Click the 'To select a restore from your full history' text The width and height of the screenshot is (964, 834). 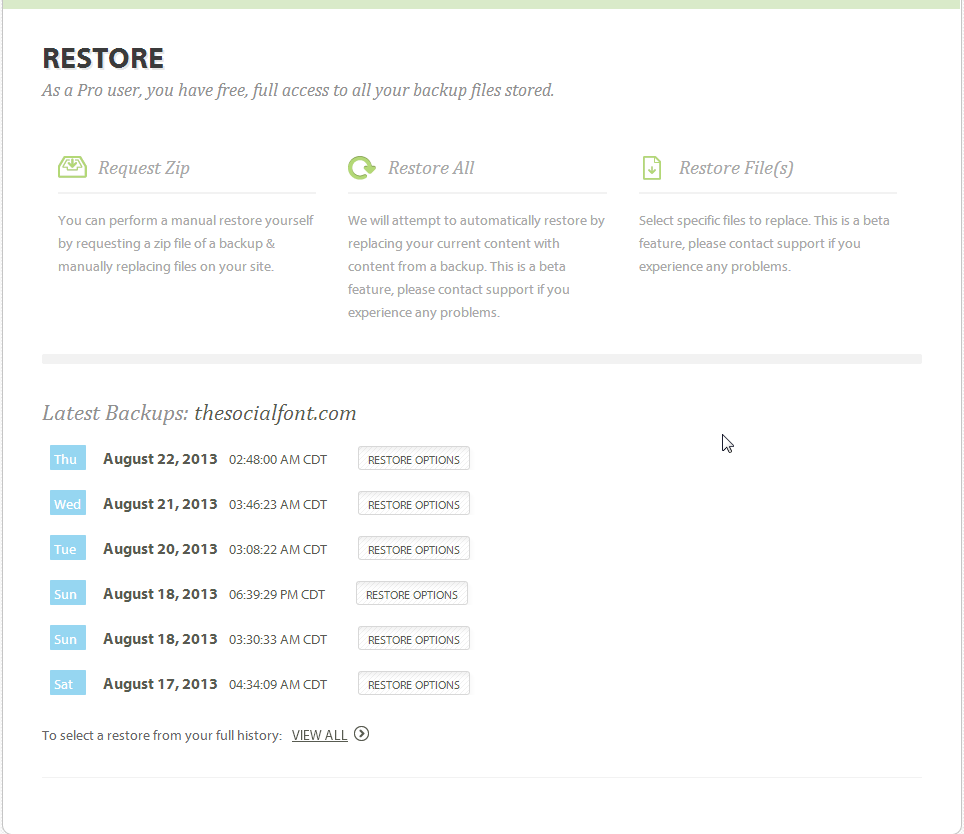[162, 736]
